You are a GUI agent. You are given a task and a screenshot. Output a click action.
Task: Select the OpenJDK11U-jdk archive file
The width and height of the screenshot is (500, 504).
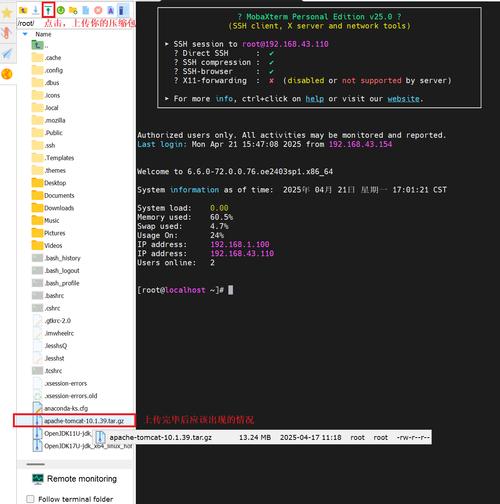62,433
